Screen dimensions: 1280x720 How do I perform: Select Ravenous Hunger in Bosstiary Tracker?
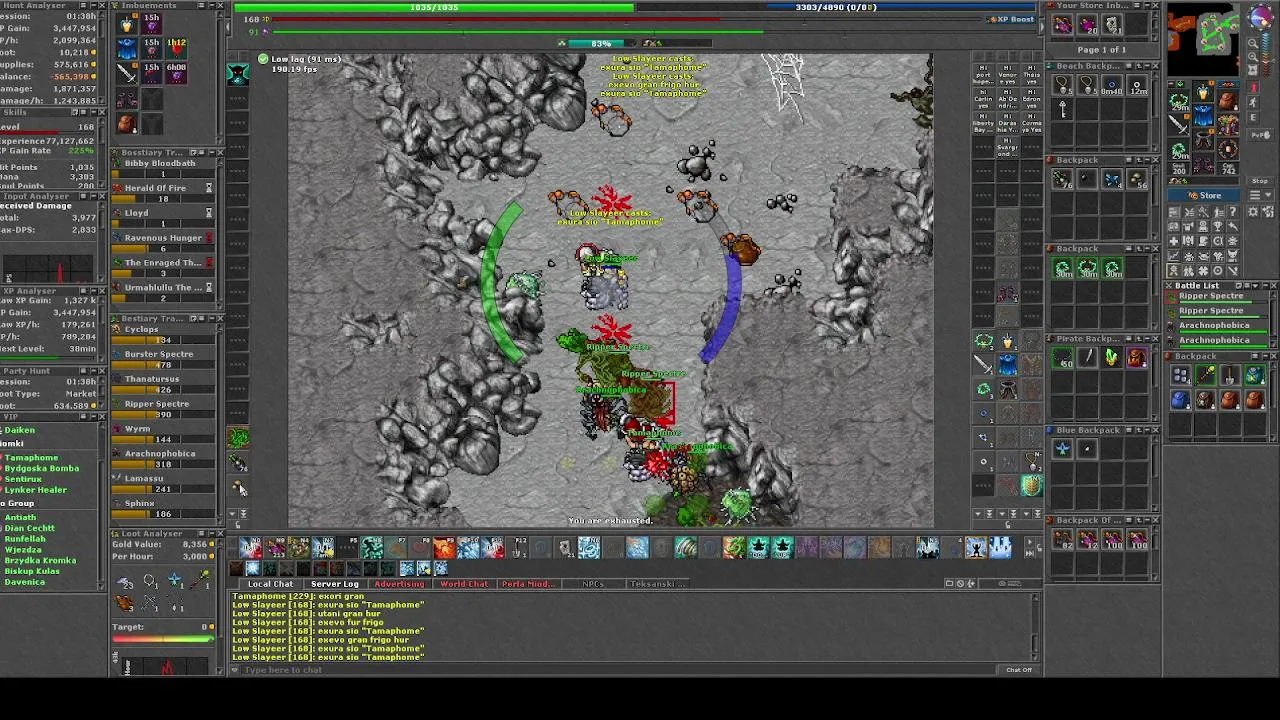tap(163, 242)
